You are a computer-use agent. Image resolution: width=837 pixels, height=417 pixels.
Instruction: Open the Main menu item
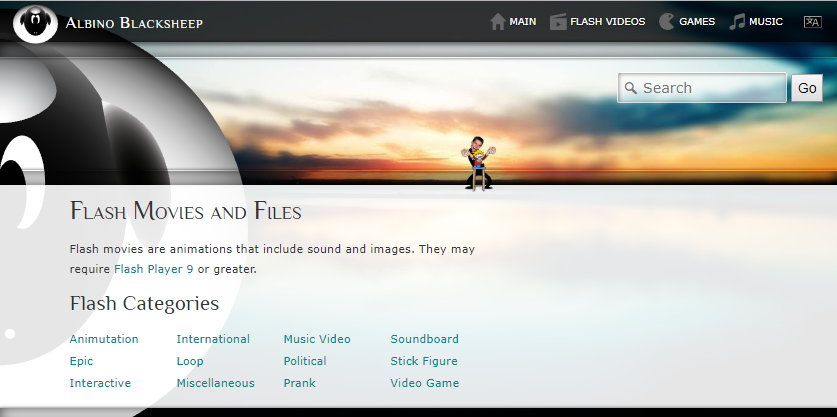522,22
